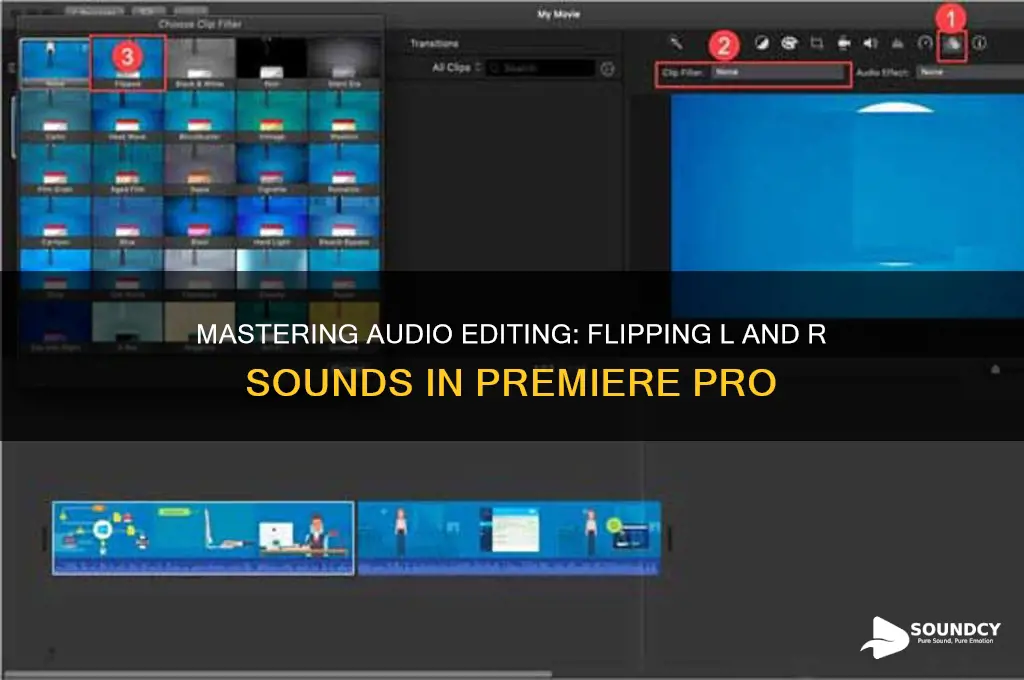Select the None clip filter thumbnail

click(55, 63)
